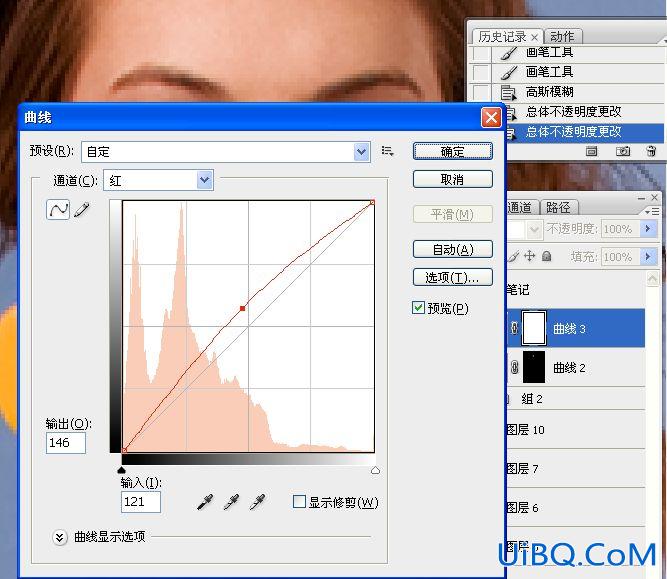Click the bottom-left endpoint of the curve
Image resolution: width=667 pixels, height=579 pixels.
click(124, 450)
